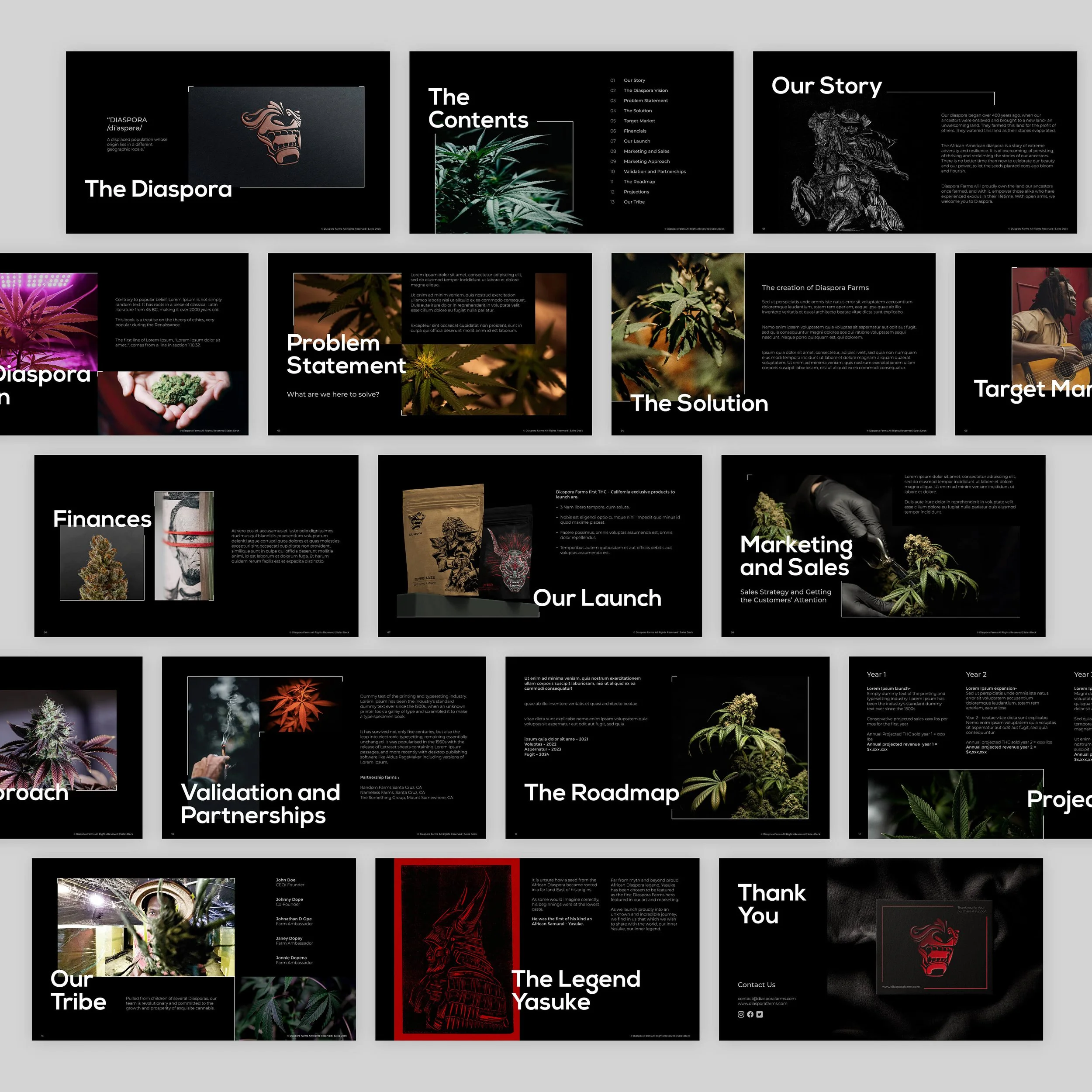Click the Instagram icon under Contact Us
Viewport: 1092px width, 1092px height.
coord(741,1015)
